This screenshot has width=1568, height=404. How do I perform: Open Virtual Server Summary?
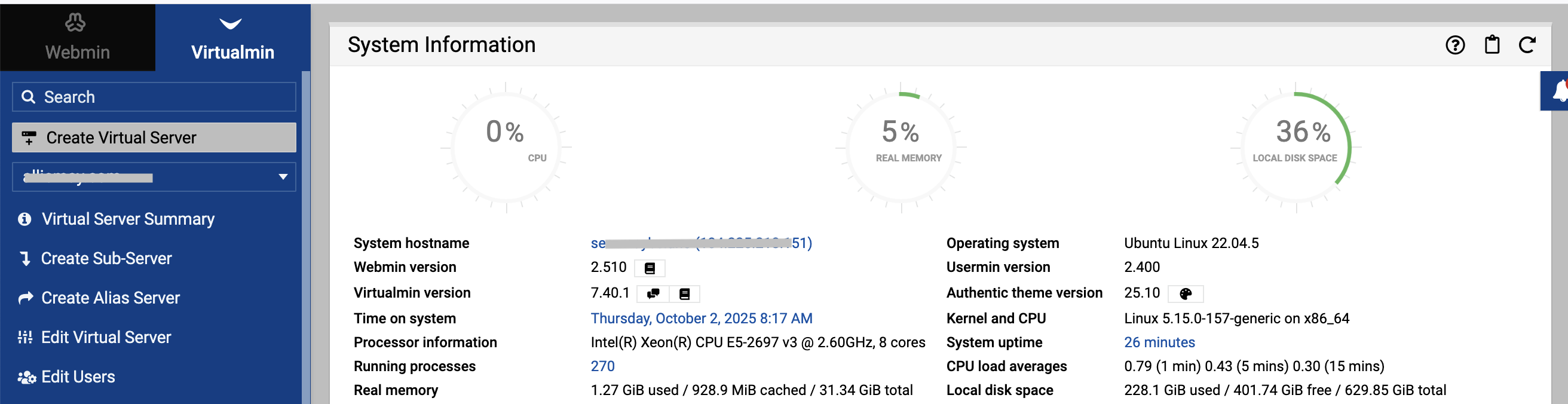(128, 219)
